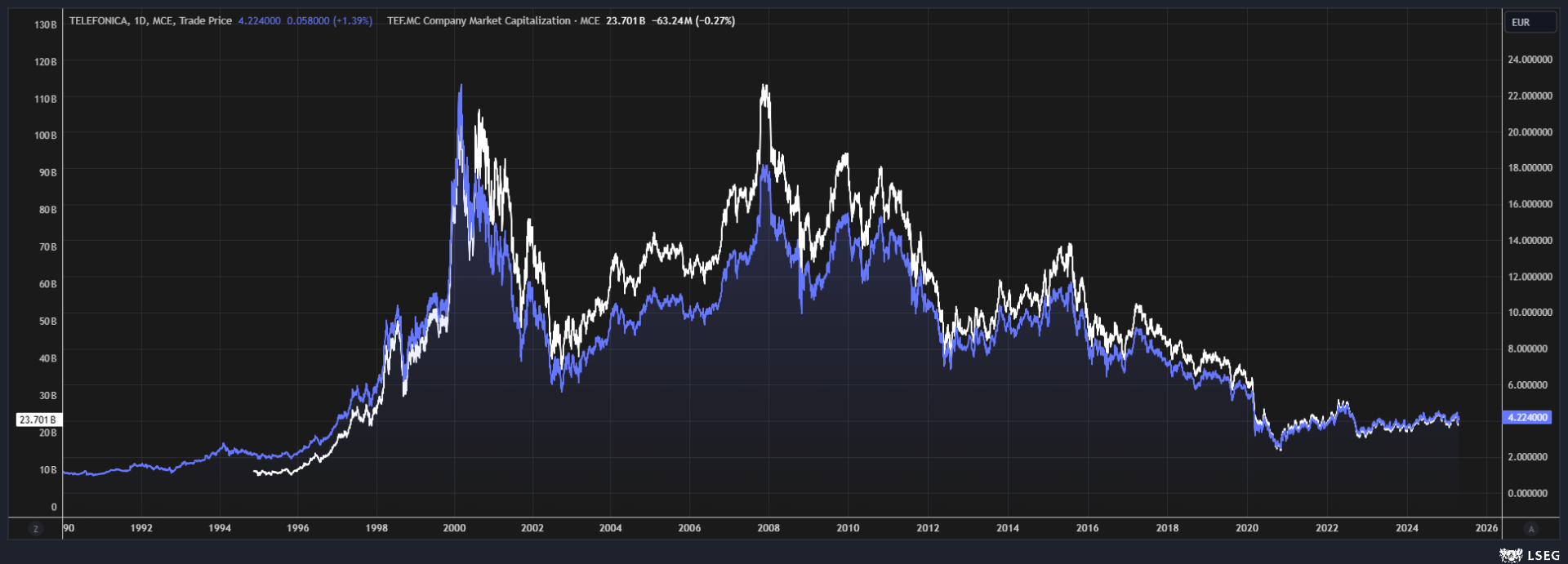Click the 23.701 B price tag on left axis
This screenshot has width=1568, height=564.
[x=38, y=420]
